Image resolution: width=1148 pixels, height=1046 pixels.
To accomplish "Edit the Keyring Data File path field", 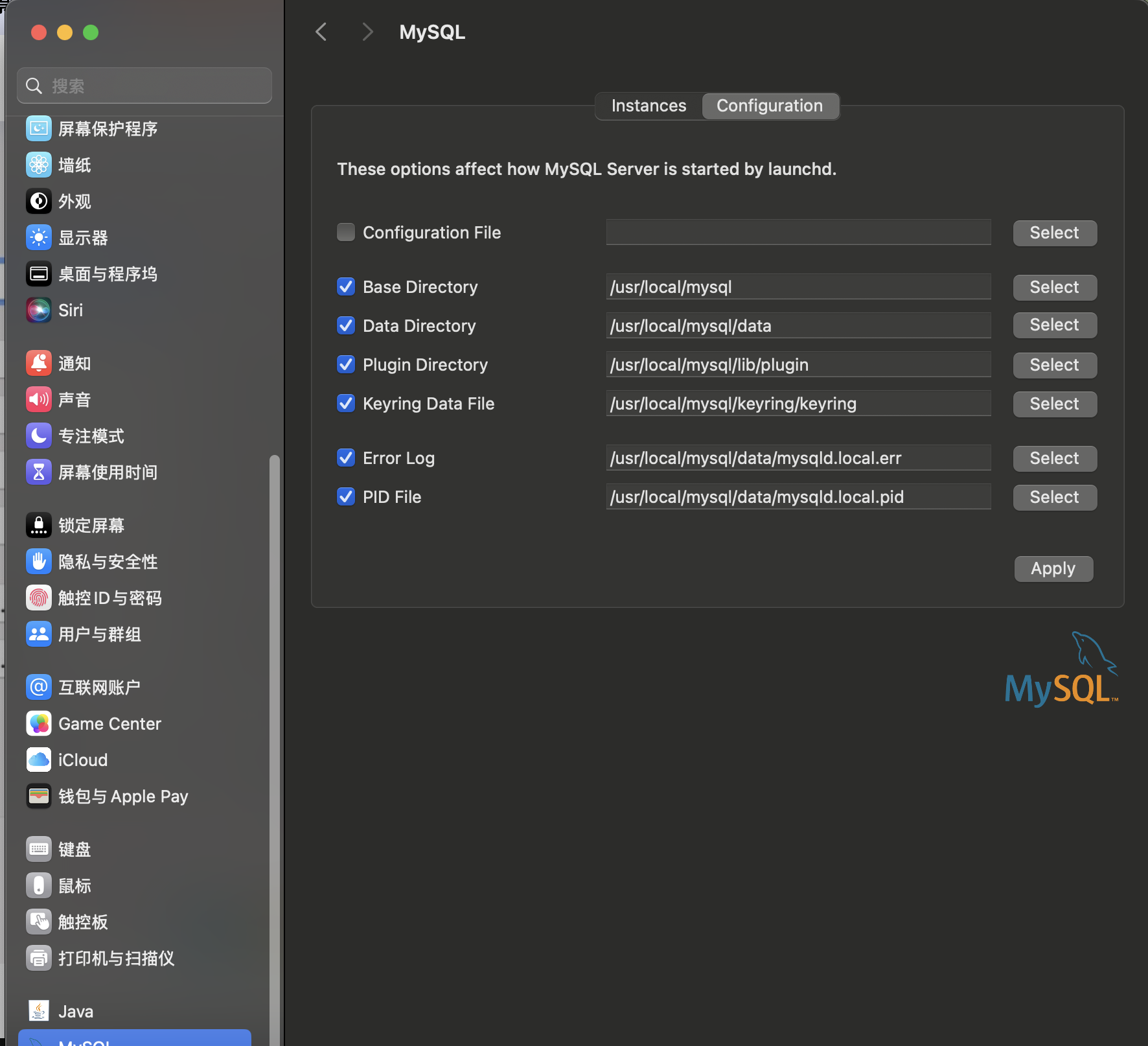I will pyautogui.click(x=798, y=403).
